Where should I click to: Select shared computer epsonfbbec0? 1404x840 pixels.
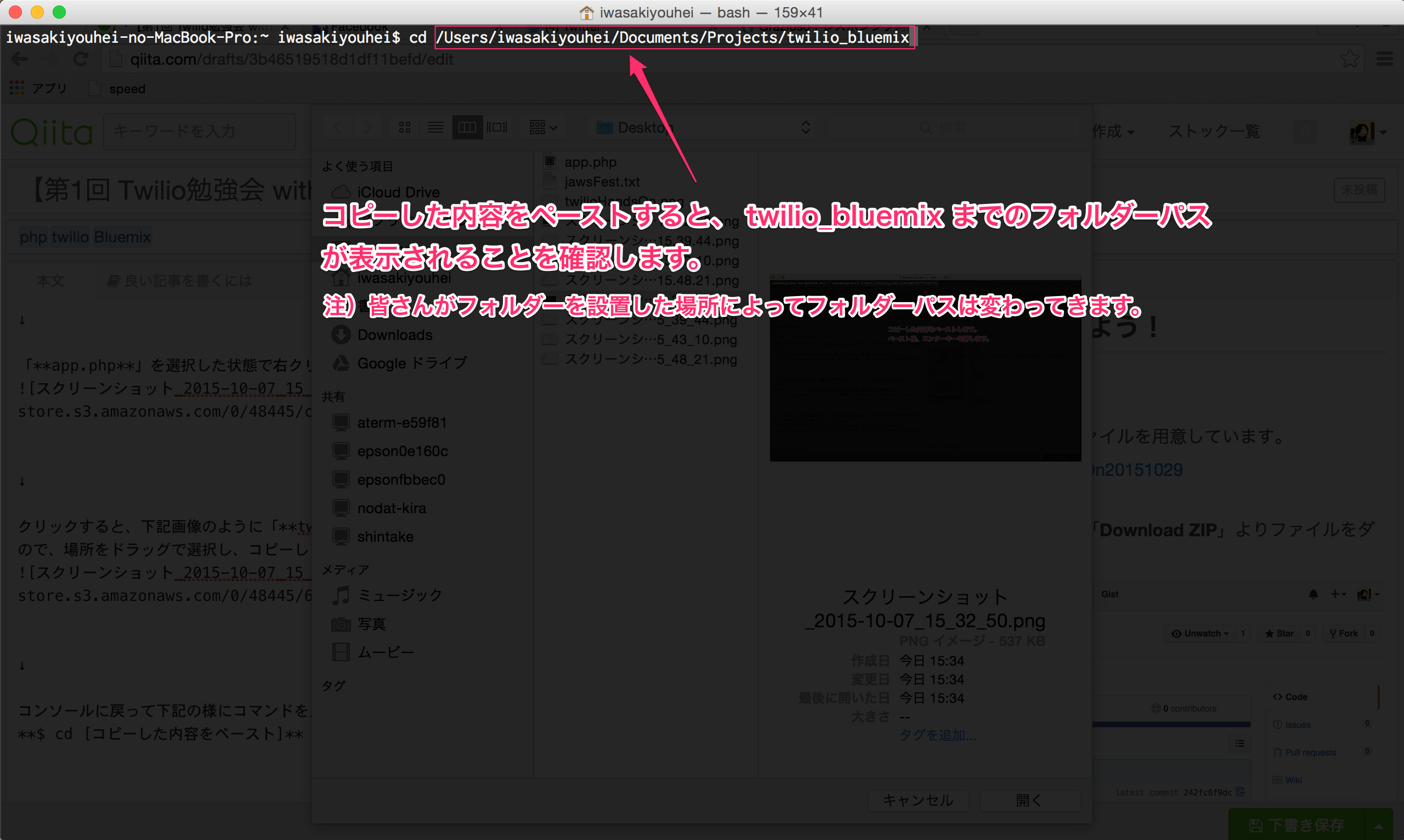(389, 479)
